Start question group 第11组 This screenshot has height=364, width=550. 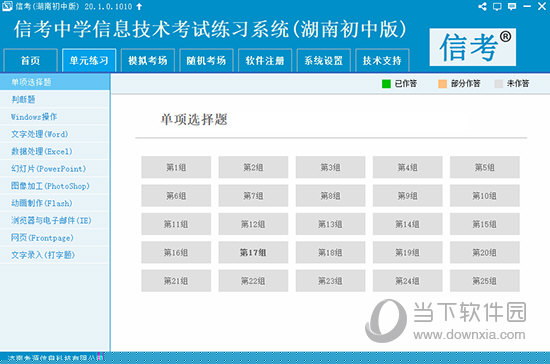click(x=176, y=224)
